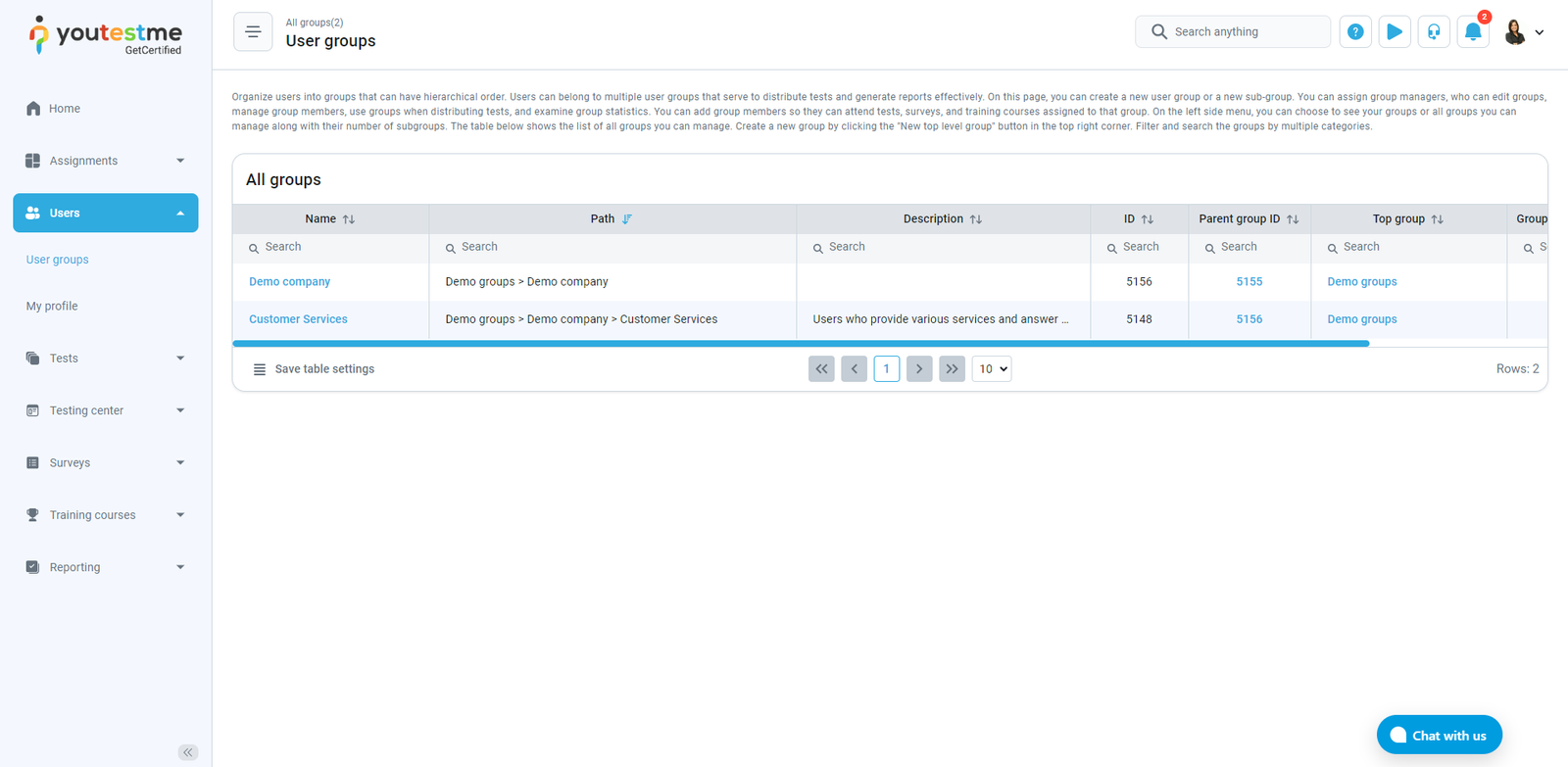Image resolution: width=1568 pixels, height=767 pixels.
Task: Open the Customer Services group link
Action: point(298,319)
